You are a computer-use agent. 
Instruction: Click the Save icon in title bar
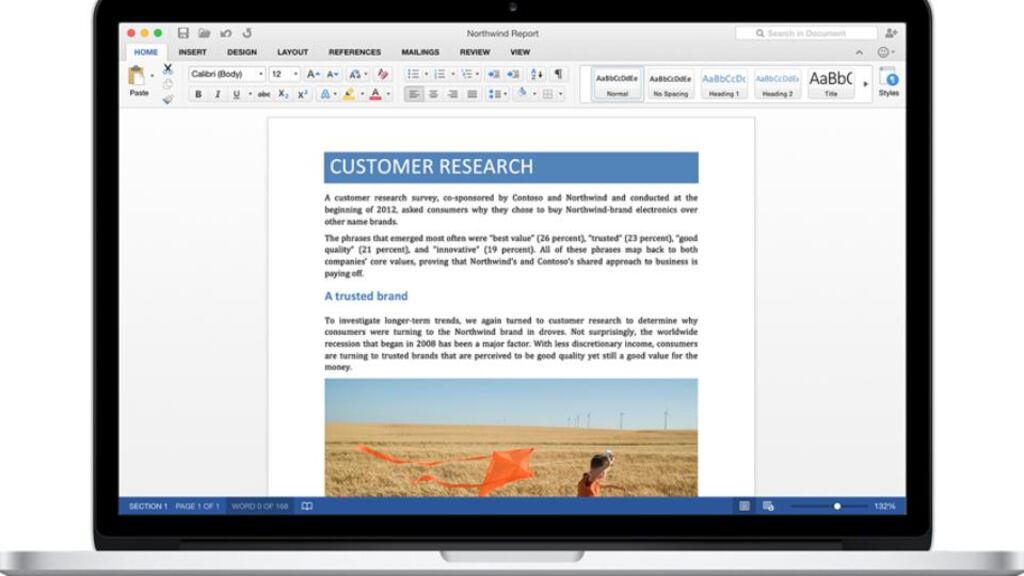click(183, 33)
